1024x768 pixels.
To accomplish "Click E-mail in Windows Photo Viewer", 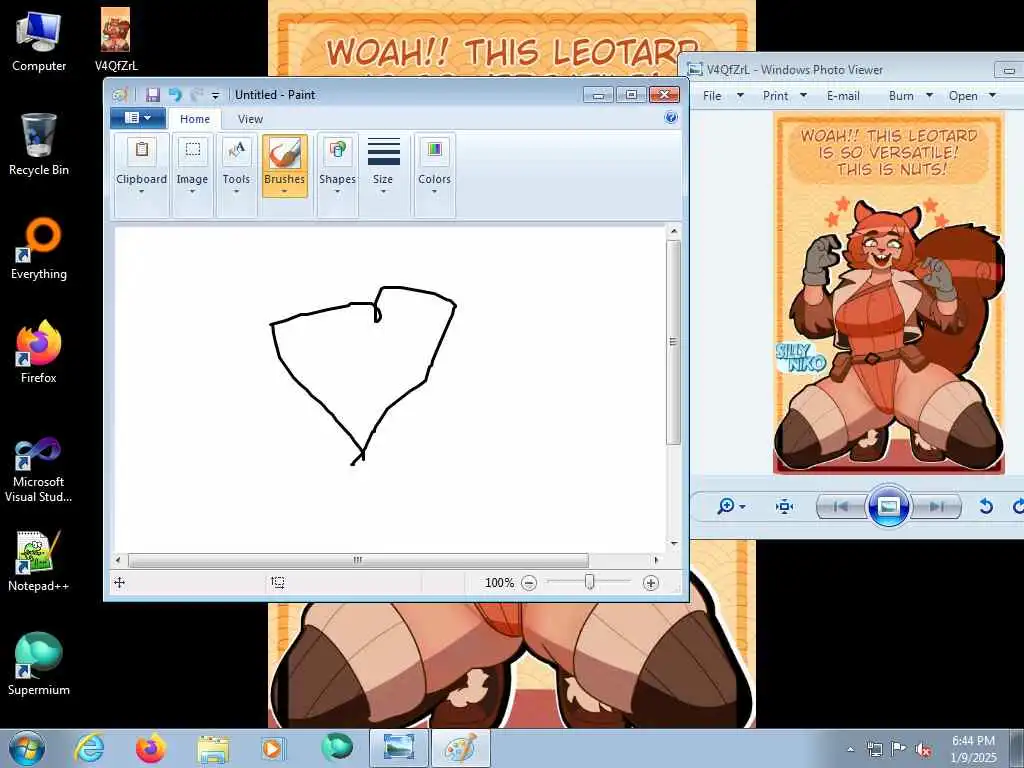I will (x=843, y=96).
